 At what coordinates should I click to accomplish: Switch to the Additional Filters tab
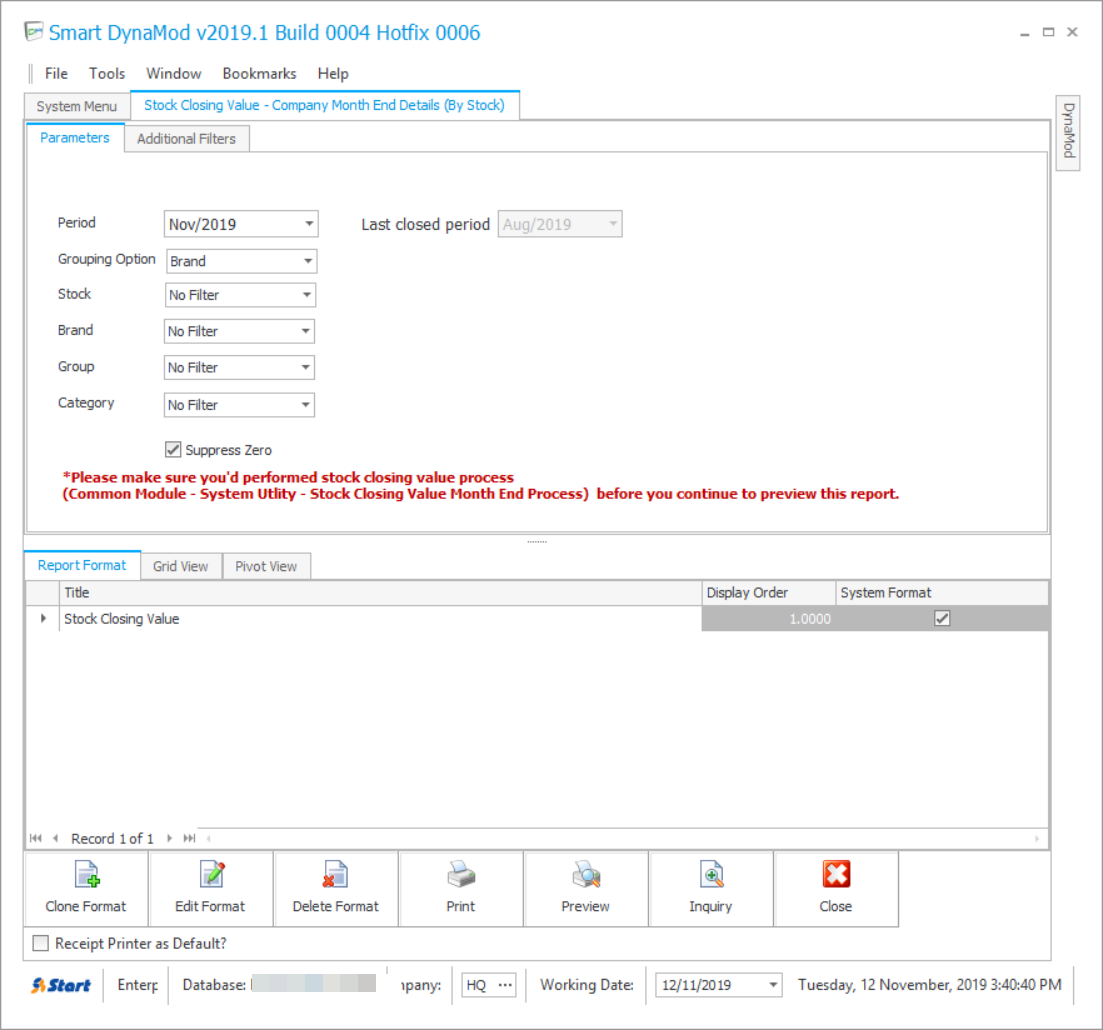pyautogui.click(x=186, y=139)
